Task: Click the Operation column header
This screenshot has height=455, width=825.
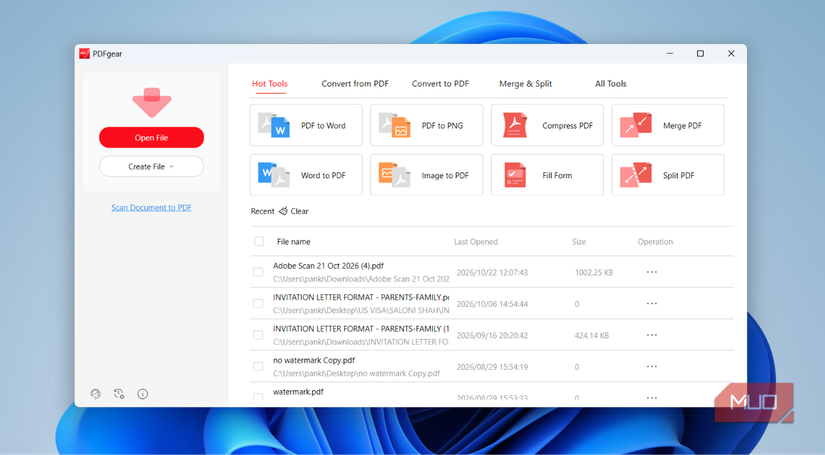Action: (655, 241)
